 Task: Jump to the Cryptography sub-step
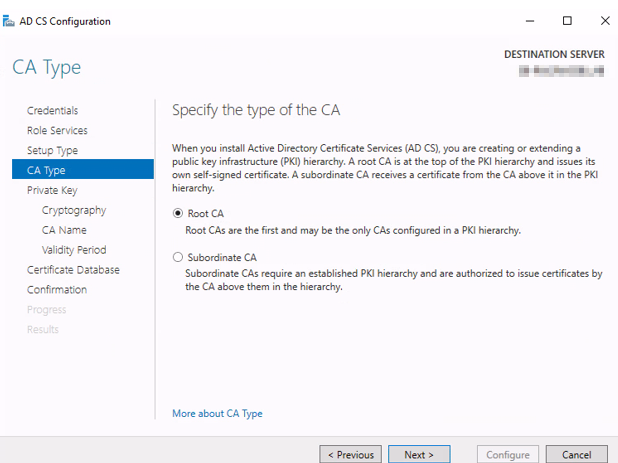[74, 210]
